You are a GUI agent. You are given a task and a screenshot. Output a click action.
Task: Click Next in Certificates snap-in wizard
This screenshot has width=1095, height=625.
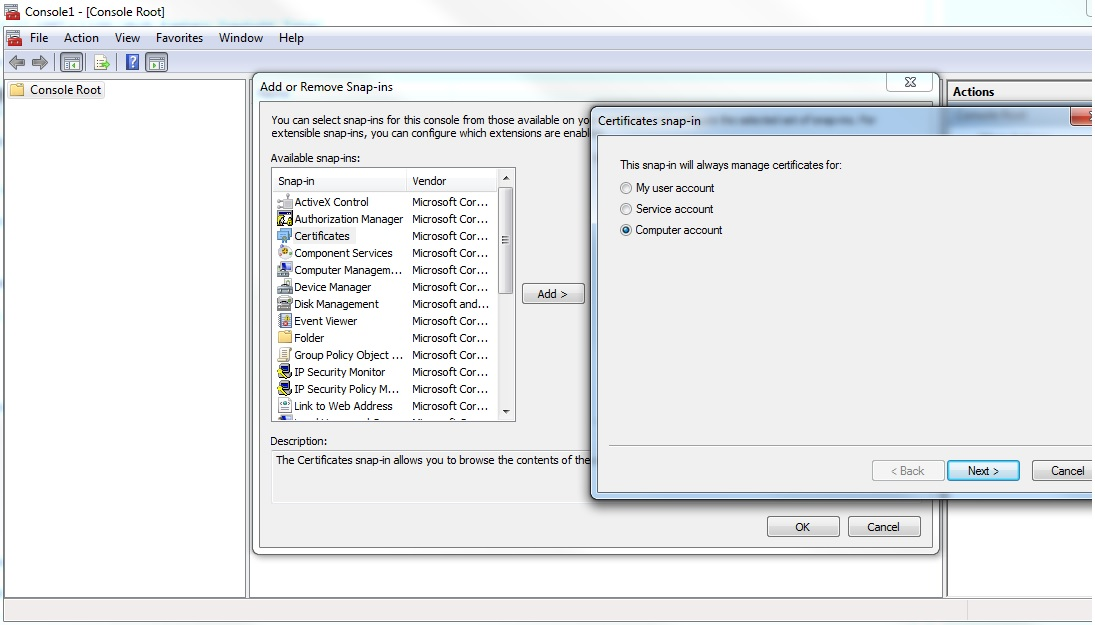(x=983, y=471)
